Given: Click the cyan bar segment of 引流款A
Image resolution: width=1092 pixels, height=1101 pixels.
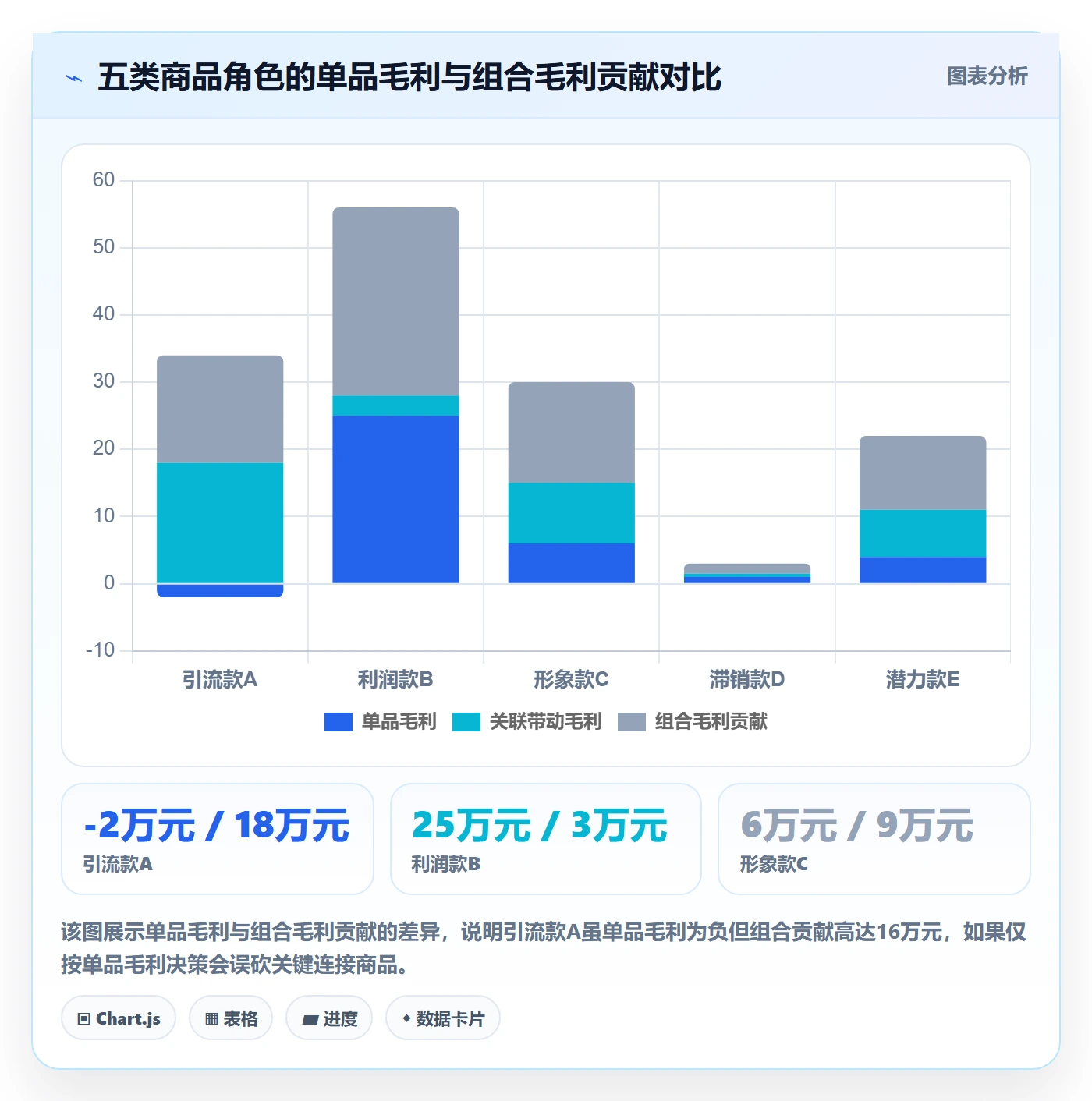Looking at the screenshot, I should coord(220,523).
